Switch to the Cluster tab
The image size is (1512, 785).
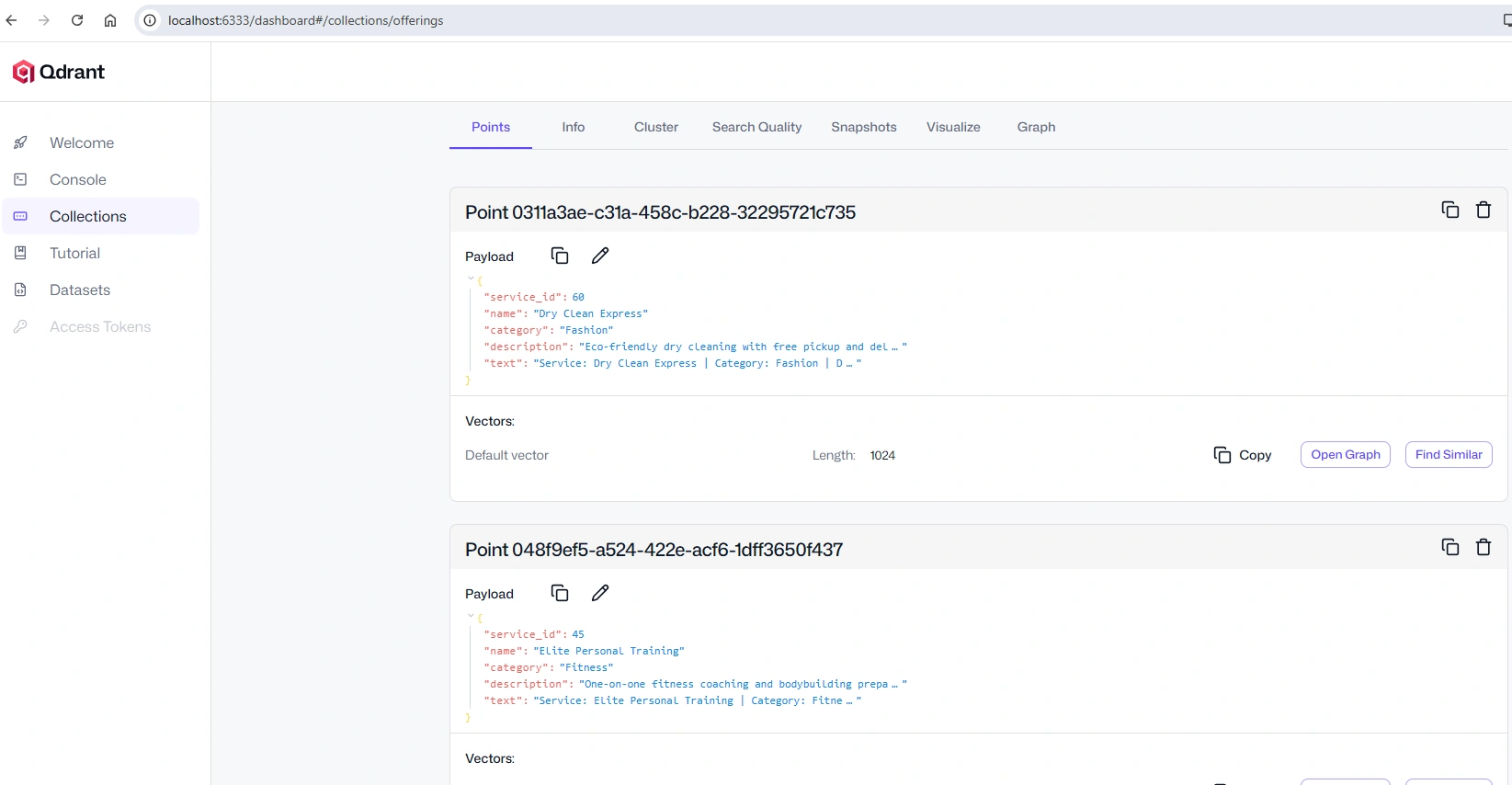[656, 127]
